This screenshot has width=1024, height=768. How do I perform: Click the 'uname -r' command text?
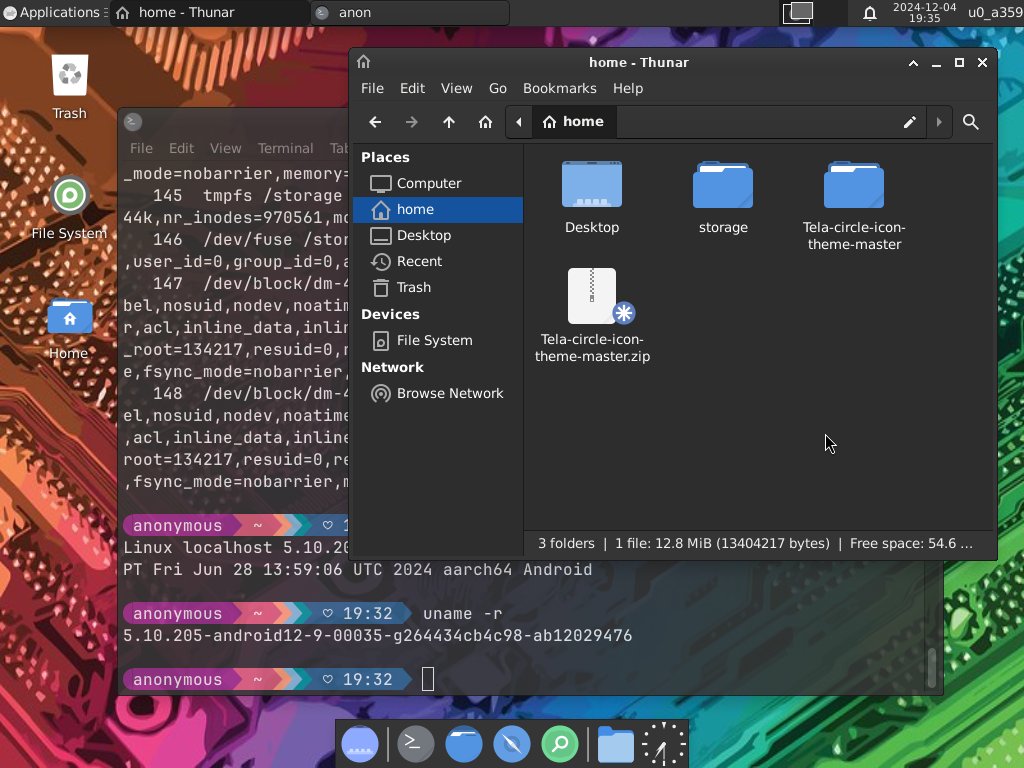462,614
